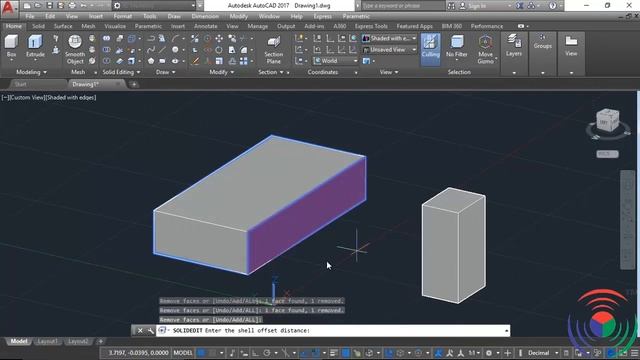Expand the Solid Editing panel
Image resolution: width=640 pixels, height=360 pixels.
pos(121,72)
